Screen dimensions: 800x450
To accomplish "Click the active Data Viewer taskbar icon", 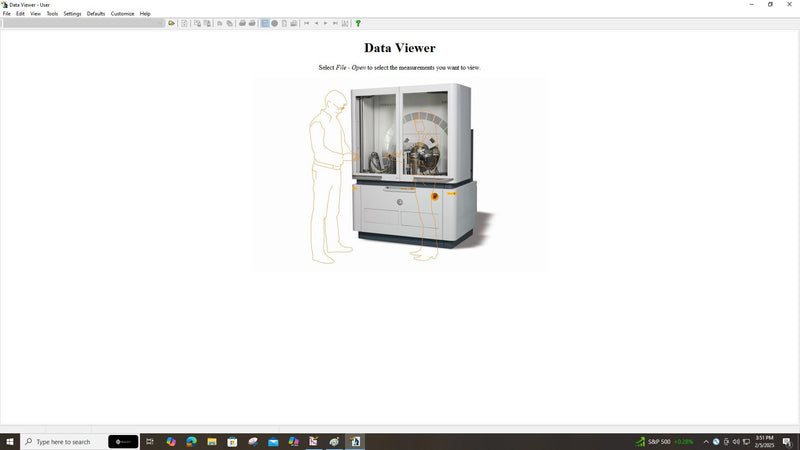I will [x=355, y=442].
